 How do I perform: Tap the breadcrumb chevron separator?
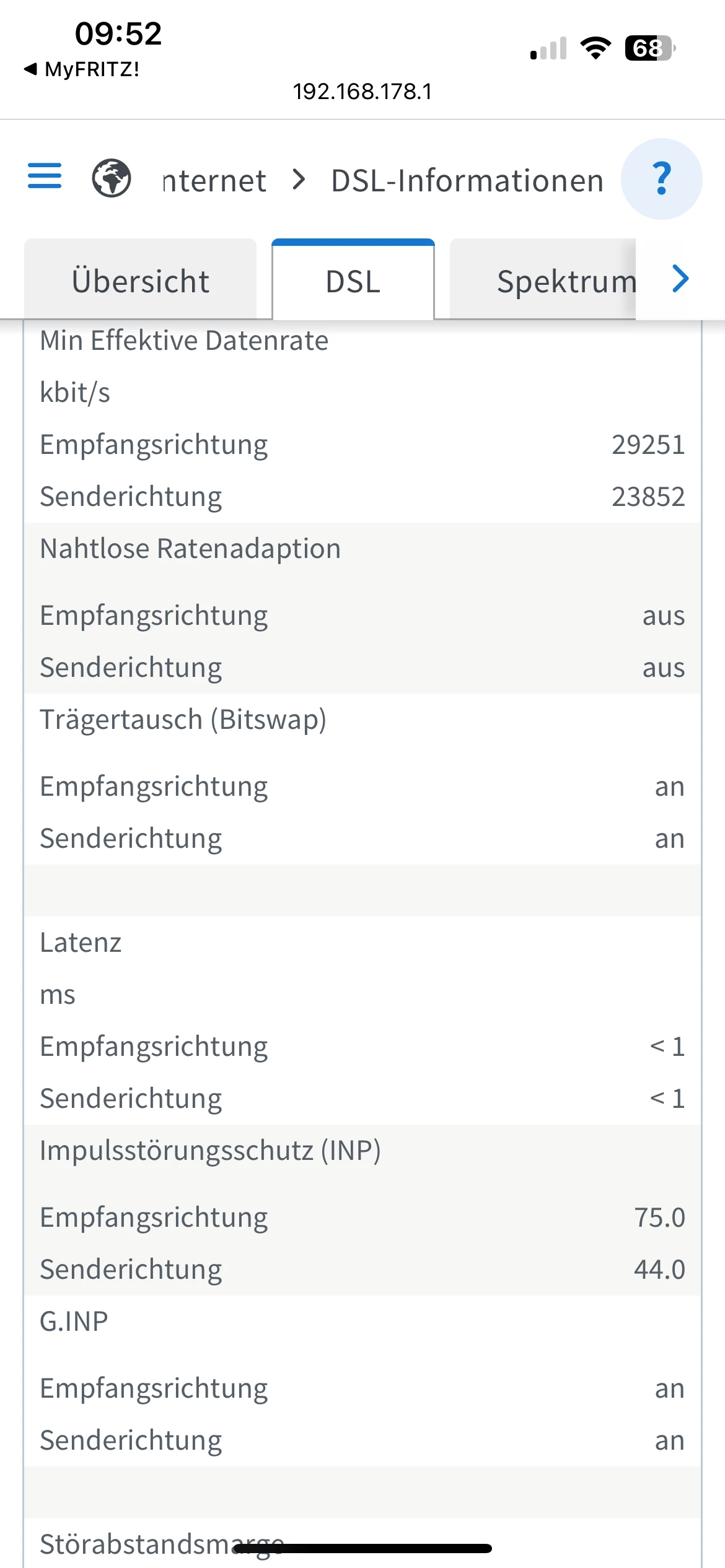(299, 180)
